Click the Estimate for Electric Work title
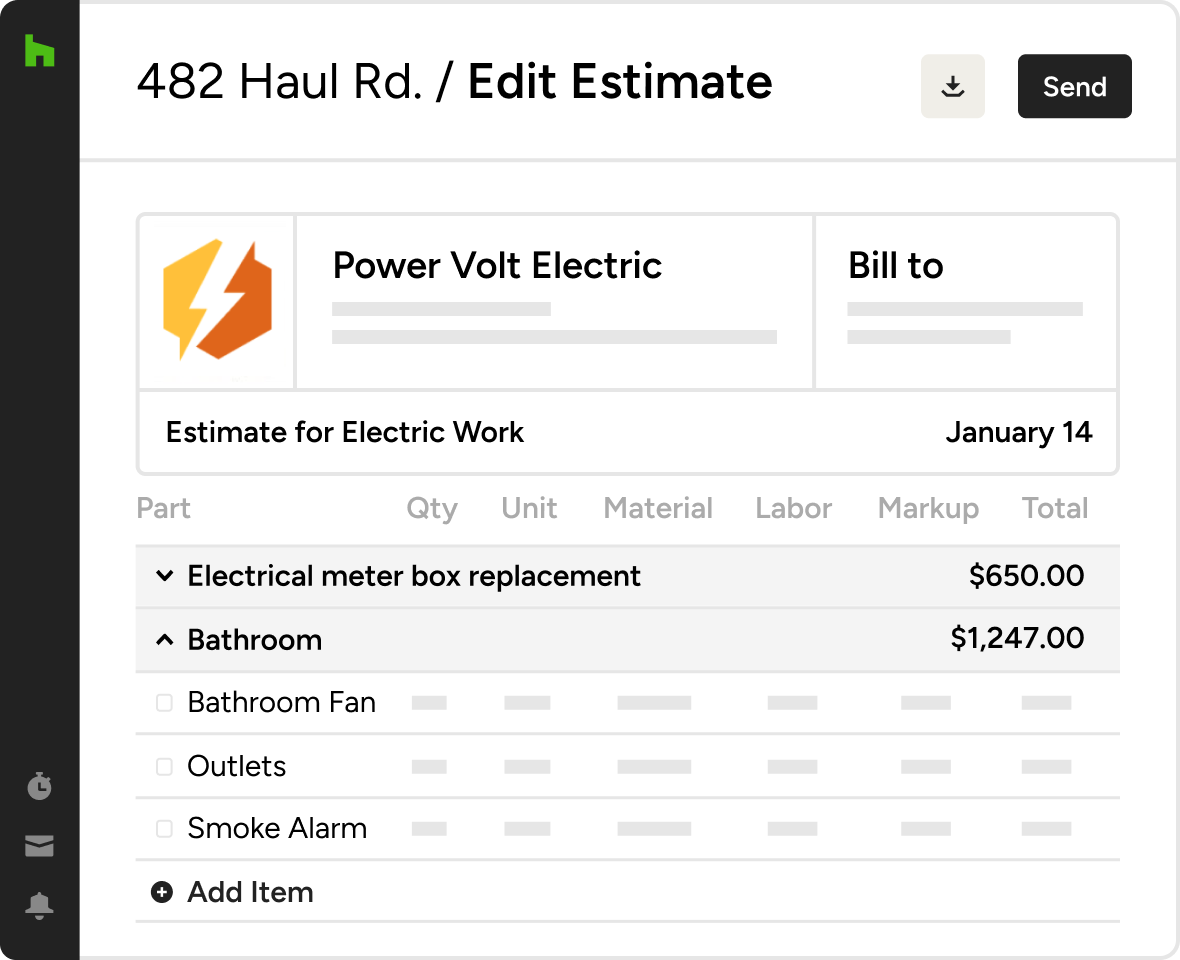The image size is (1180, 960). click(x=345, y=432)
